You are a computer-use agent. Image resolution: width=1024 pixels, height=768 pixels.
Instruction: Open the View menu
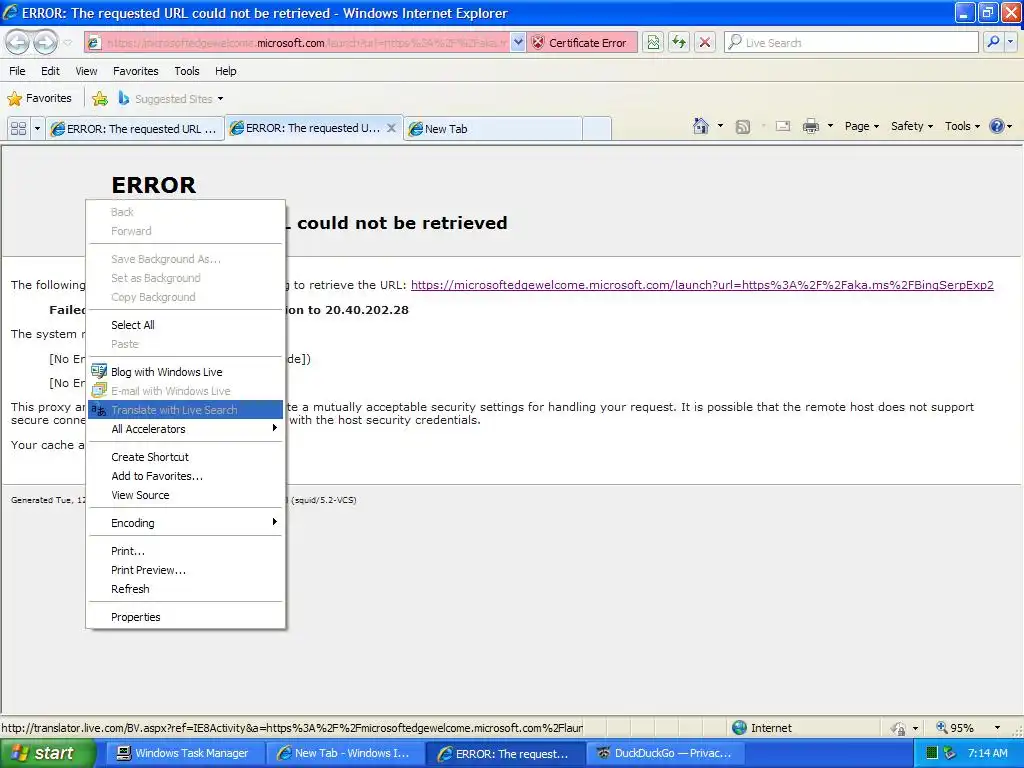pos(86,71)
